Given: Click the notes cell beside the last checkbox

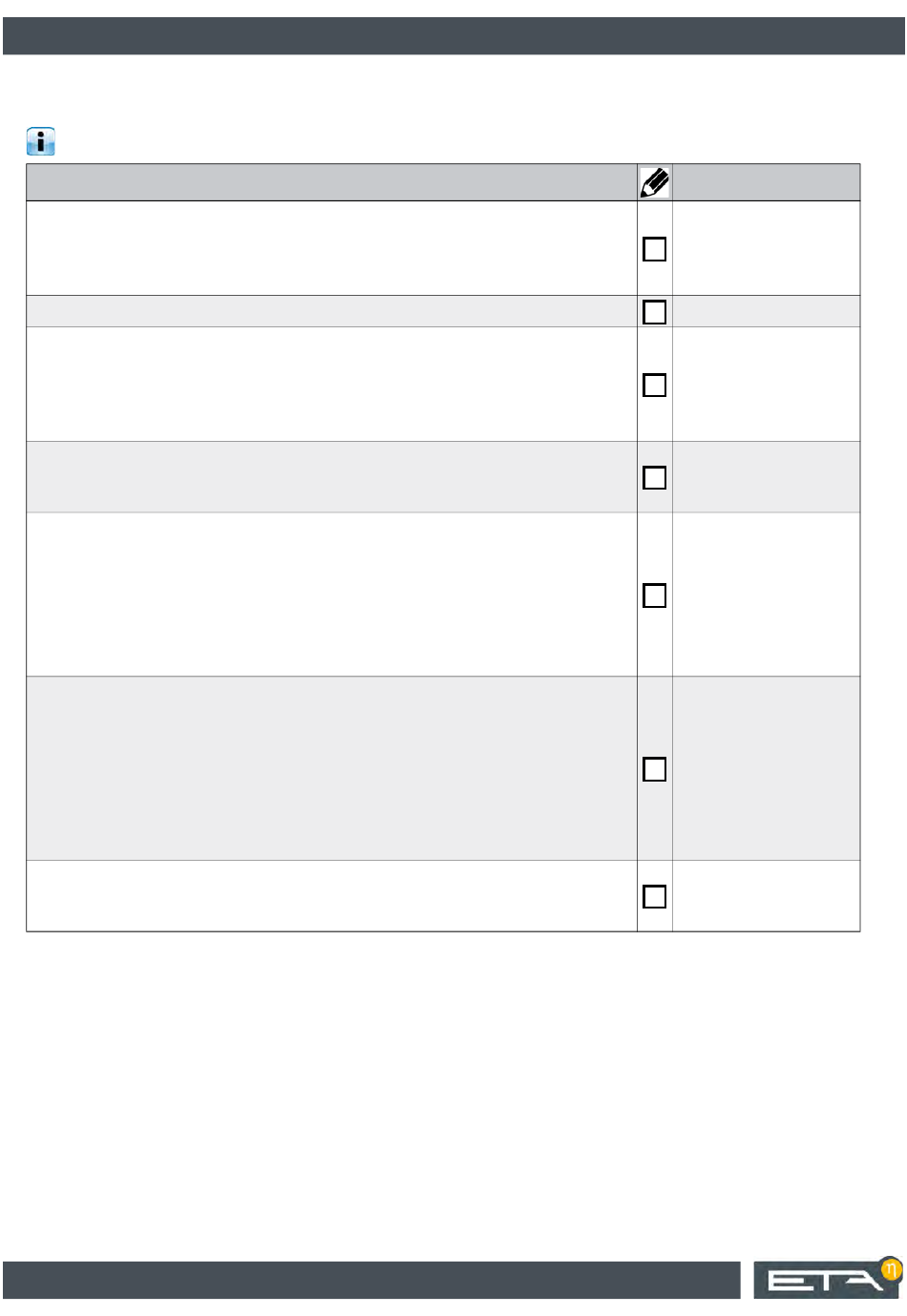Looking at the screenshot, I should coord(767,896).
